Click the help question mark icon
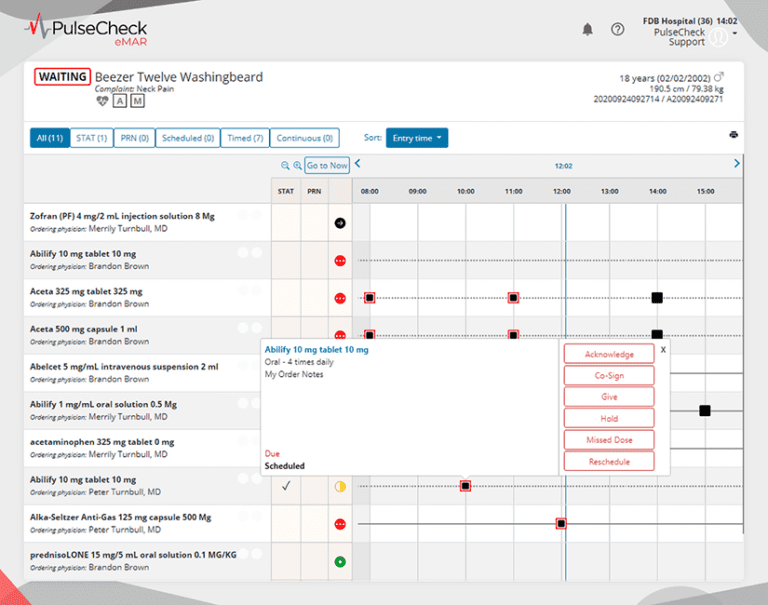Image resolution: width=768 pixels, height=605 pixels. coord(617,29)
